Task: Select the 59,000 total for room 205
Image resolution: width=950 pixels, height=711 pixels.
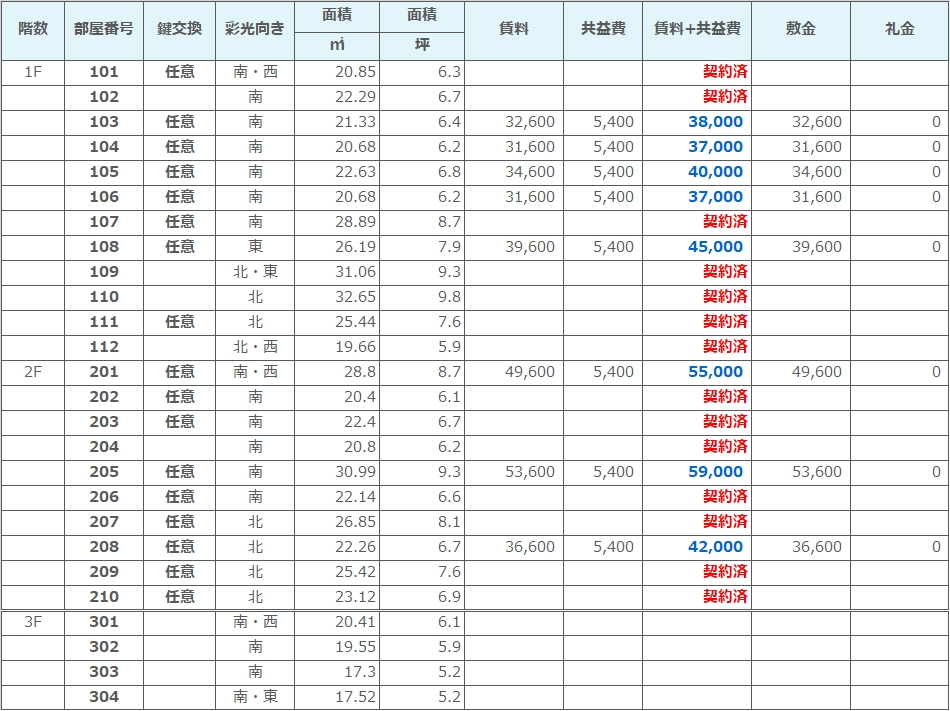Action: (x=715, y=472)
